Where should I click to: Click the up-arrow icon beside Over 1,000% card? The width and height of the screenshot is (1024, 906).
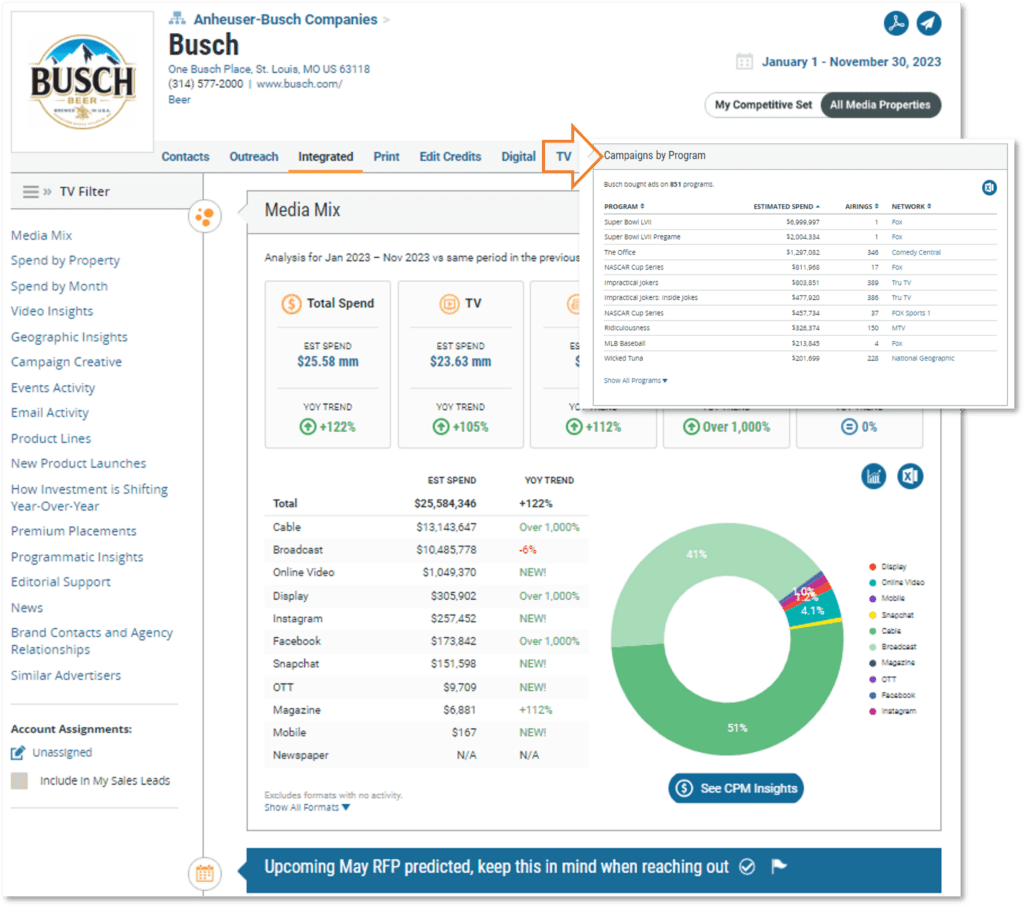pos(691,427)
